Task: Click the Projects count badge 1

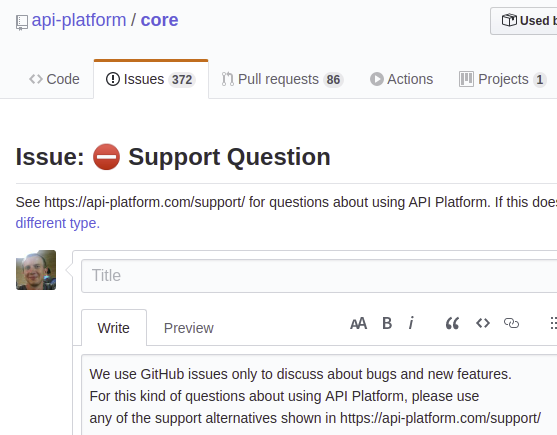Action: coord(540,80)
